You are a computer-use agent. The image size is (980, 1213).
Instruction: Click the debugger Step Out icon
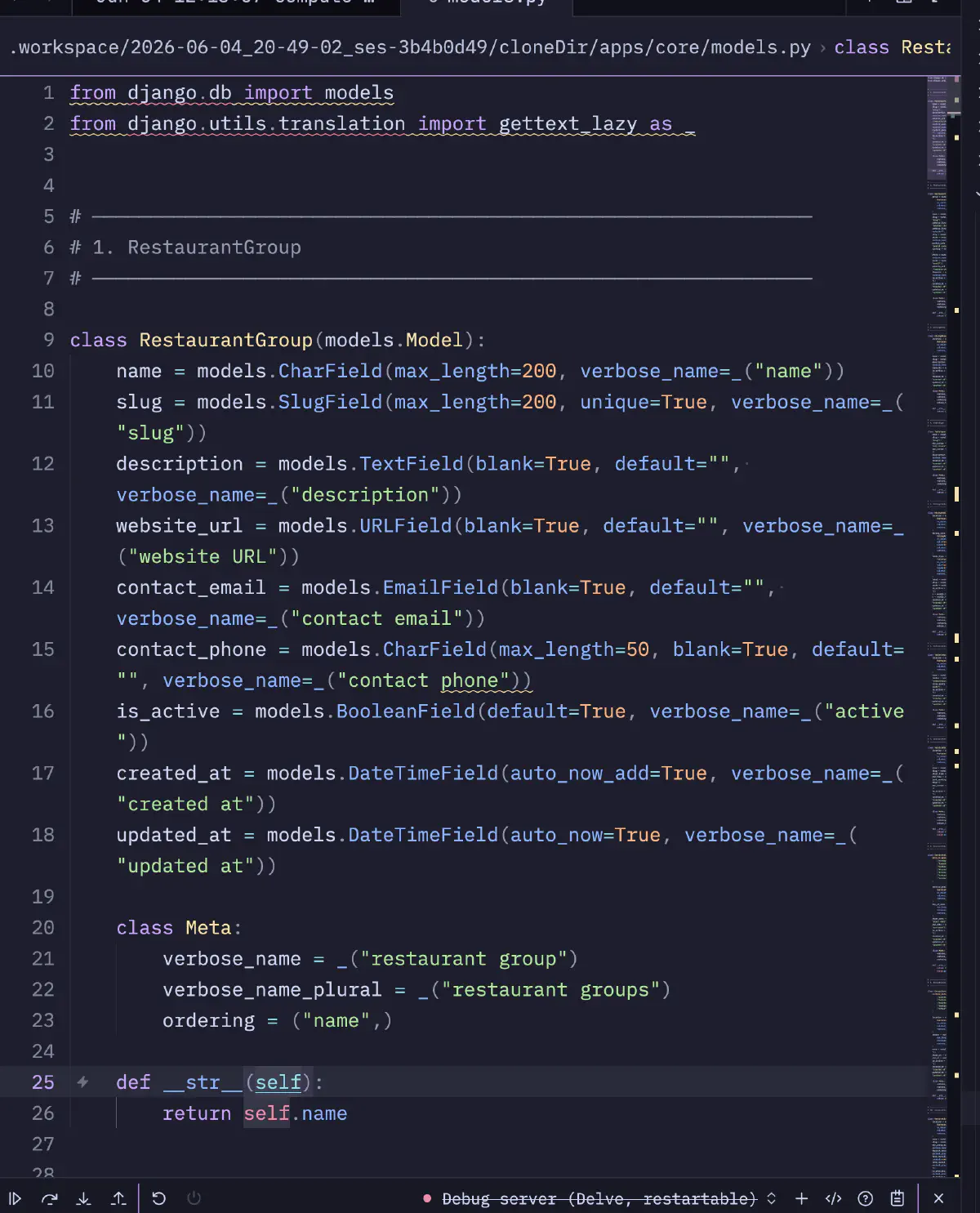coord(118,1198)
